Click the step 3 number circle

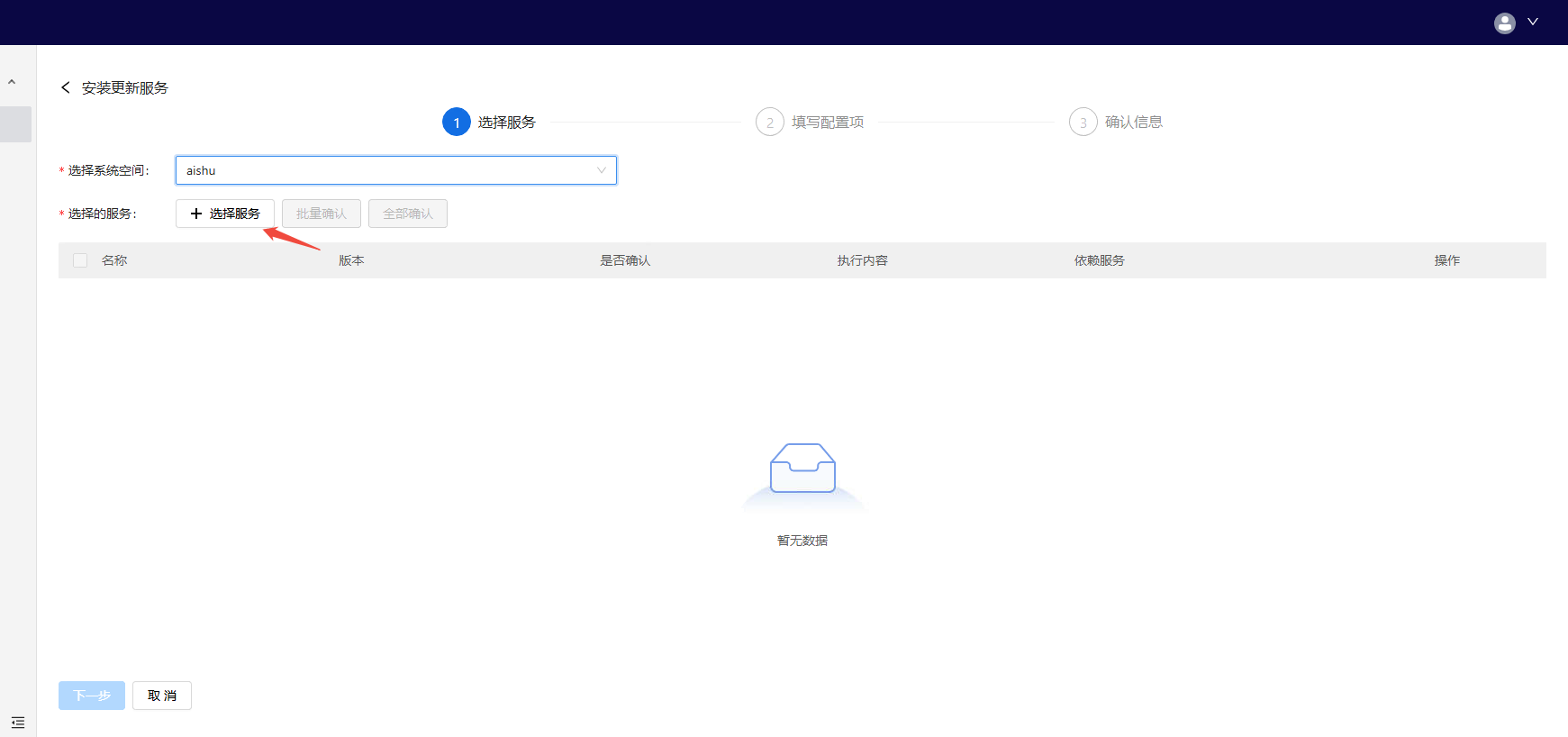click(x=1083, y=122)
